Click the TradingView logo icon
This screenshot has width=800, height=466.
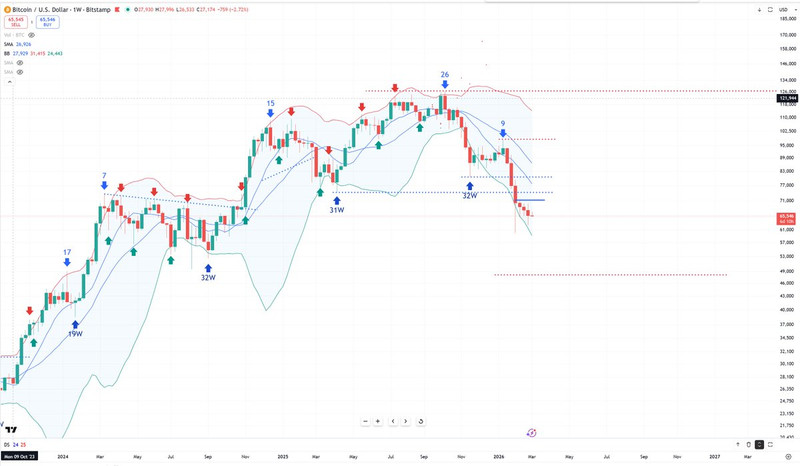[x=10, y=430]
